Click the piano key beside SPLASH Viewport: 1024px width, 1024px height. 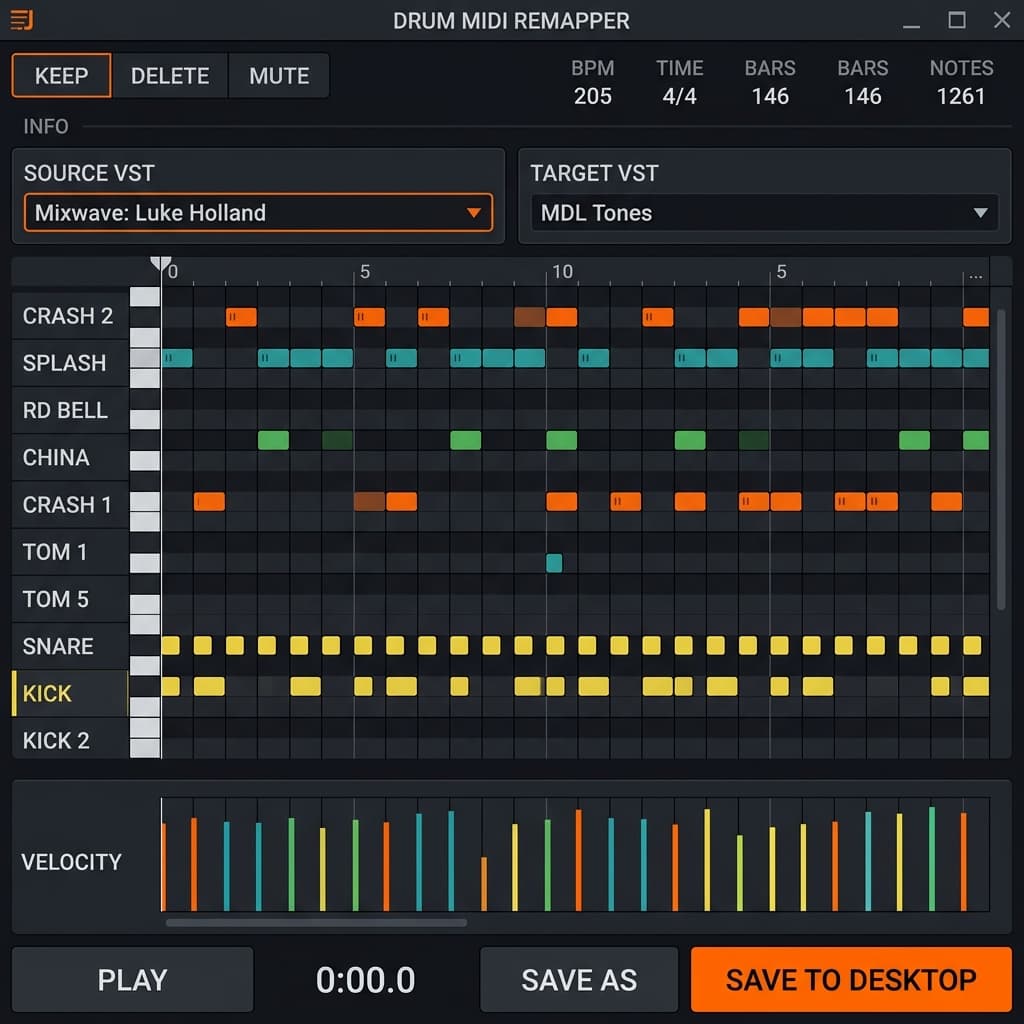tap(145, 358)
